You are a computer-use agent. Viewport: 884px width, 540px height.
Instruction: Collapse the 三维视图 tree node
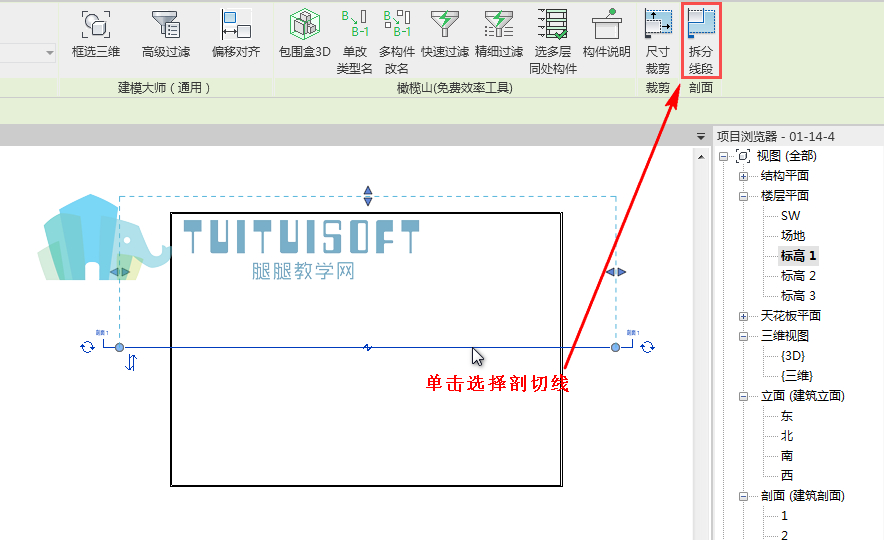(x=743, y=337)
